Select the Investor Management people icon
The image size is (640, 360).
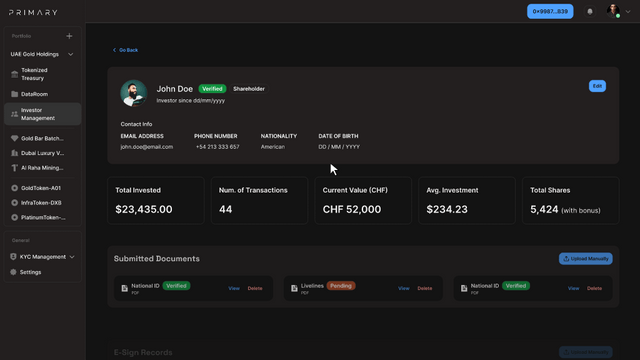click(x=15, y=114)
